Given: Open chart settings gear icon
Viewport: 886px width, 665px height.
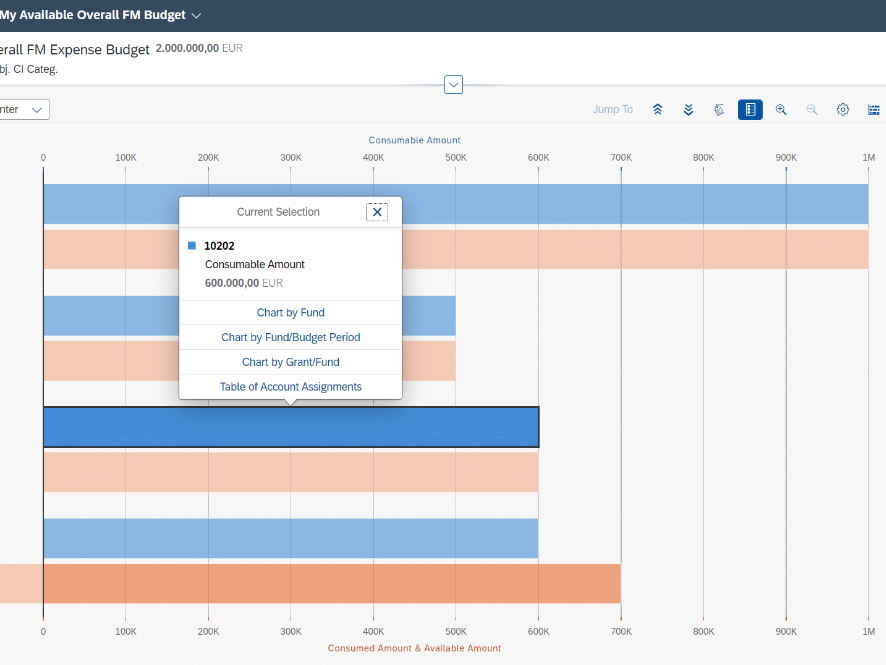Looking at the screenshot, I should [843, 110].
